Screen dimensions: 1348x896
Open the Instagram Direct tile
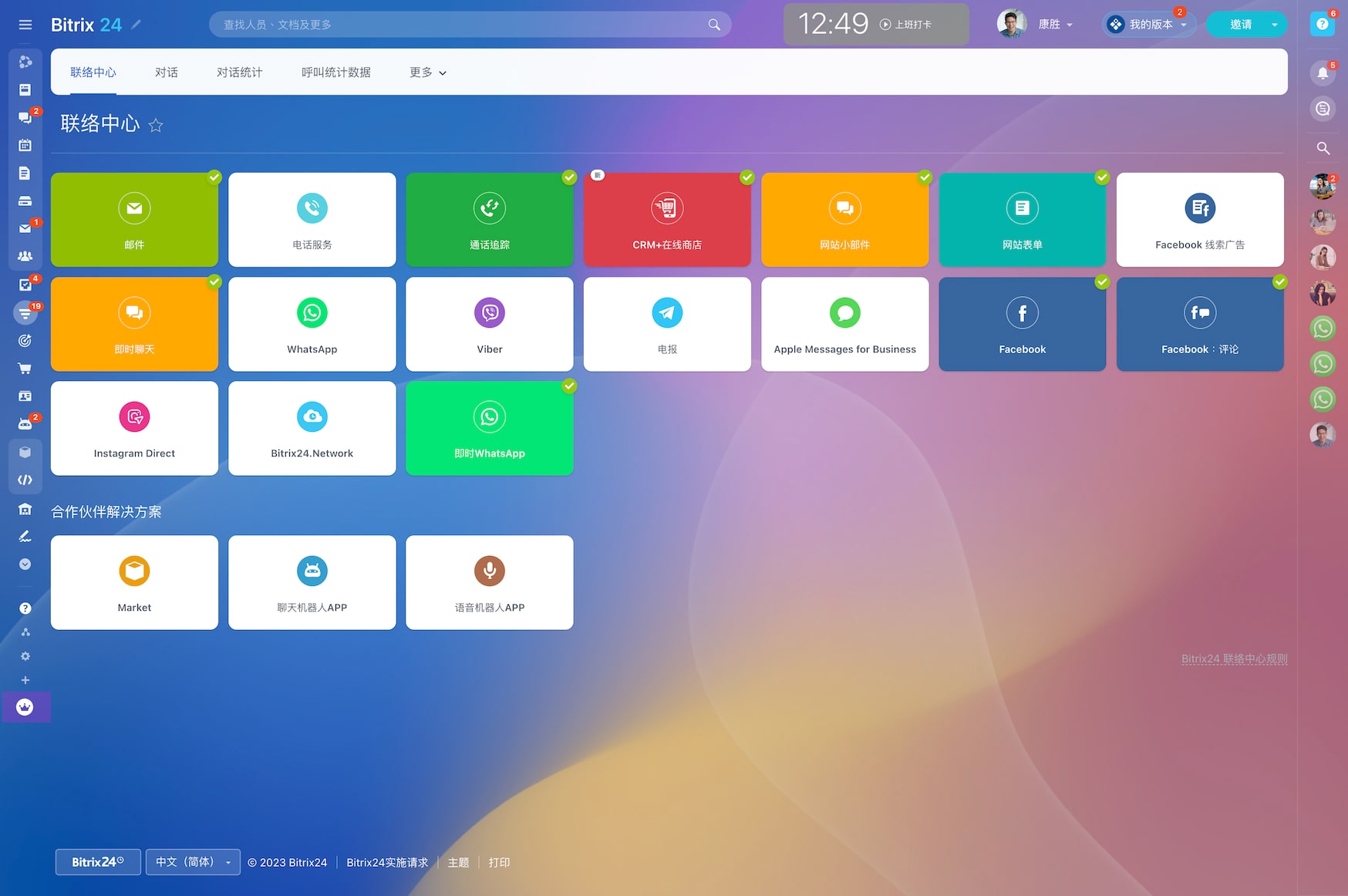click(134, 428)
